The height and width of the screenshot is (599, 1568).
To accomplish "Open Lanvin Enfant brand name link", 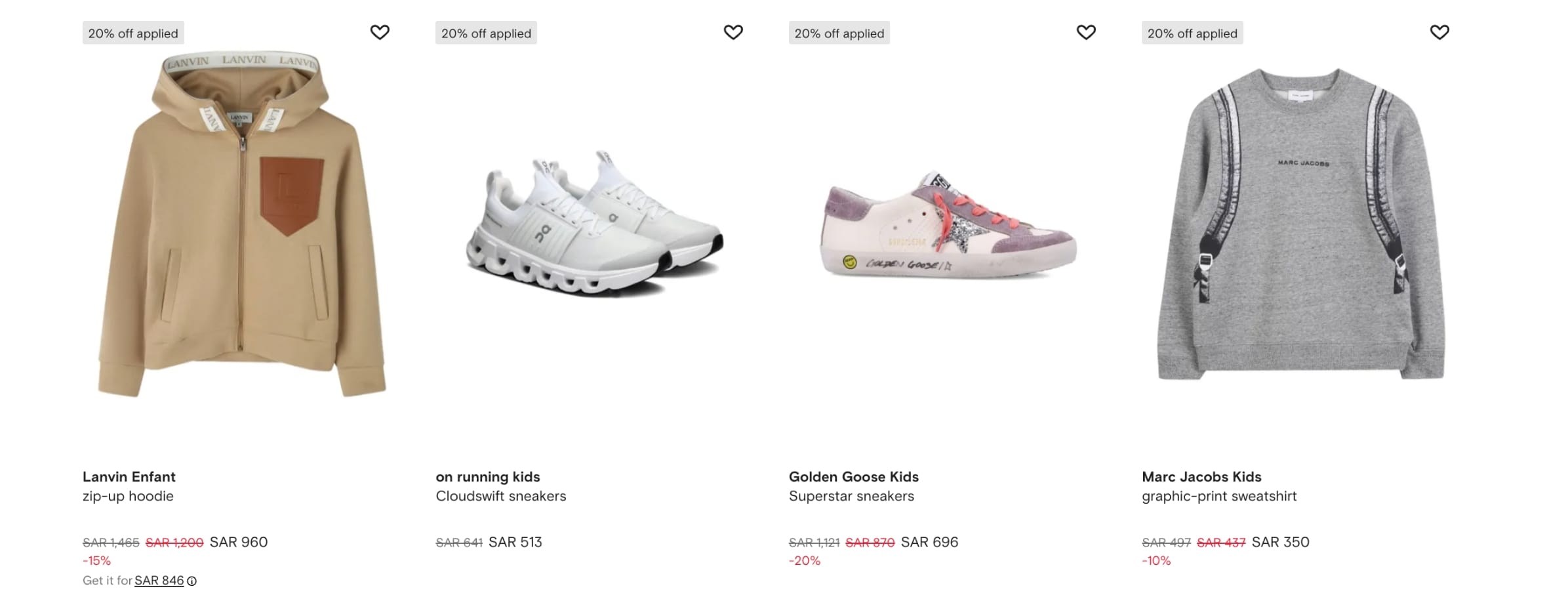I will click(x=129, y=477).
